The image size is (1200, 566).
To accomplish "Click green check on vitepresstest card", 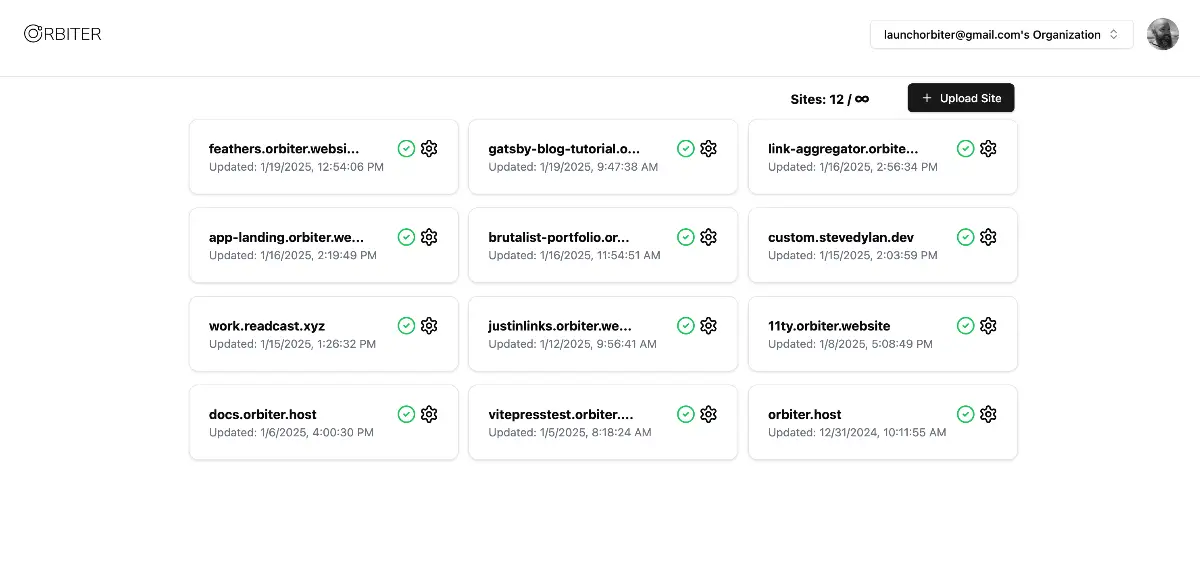I will 686,414.
